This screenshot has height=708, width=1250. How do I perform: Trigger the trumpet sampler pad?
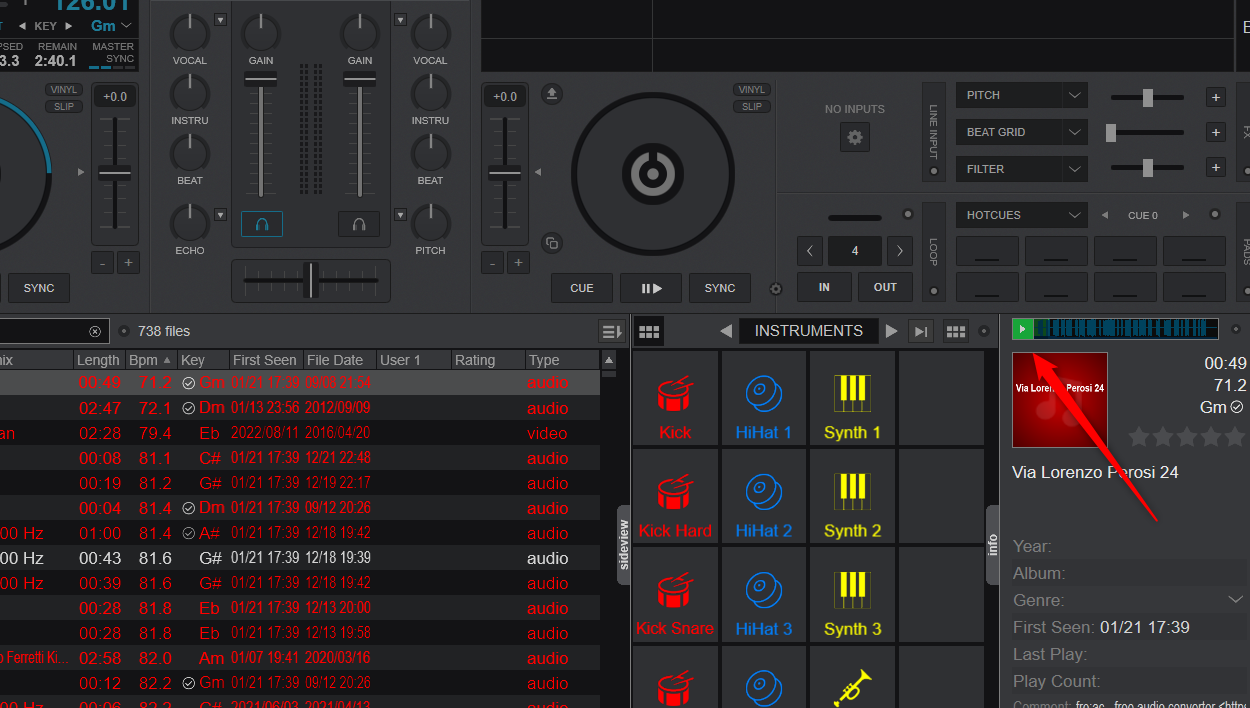coord(852,678)
